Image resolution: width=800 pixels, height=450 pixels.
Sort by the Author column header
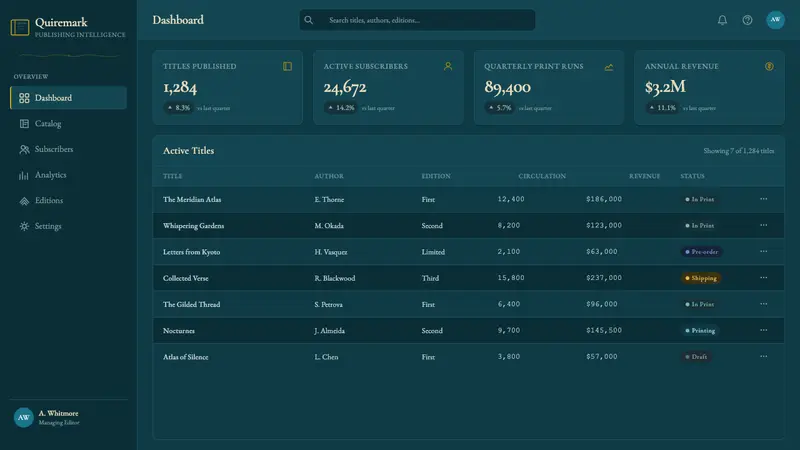tap(329, 176)
